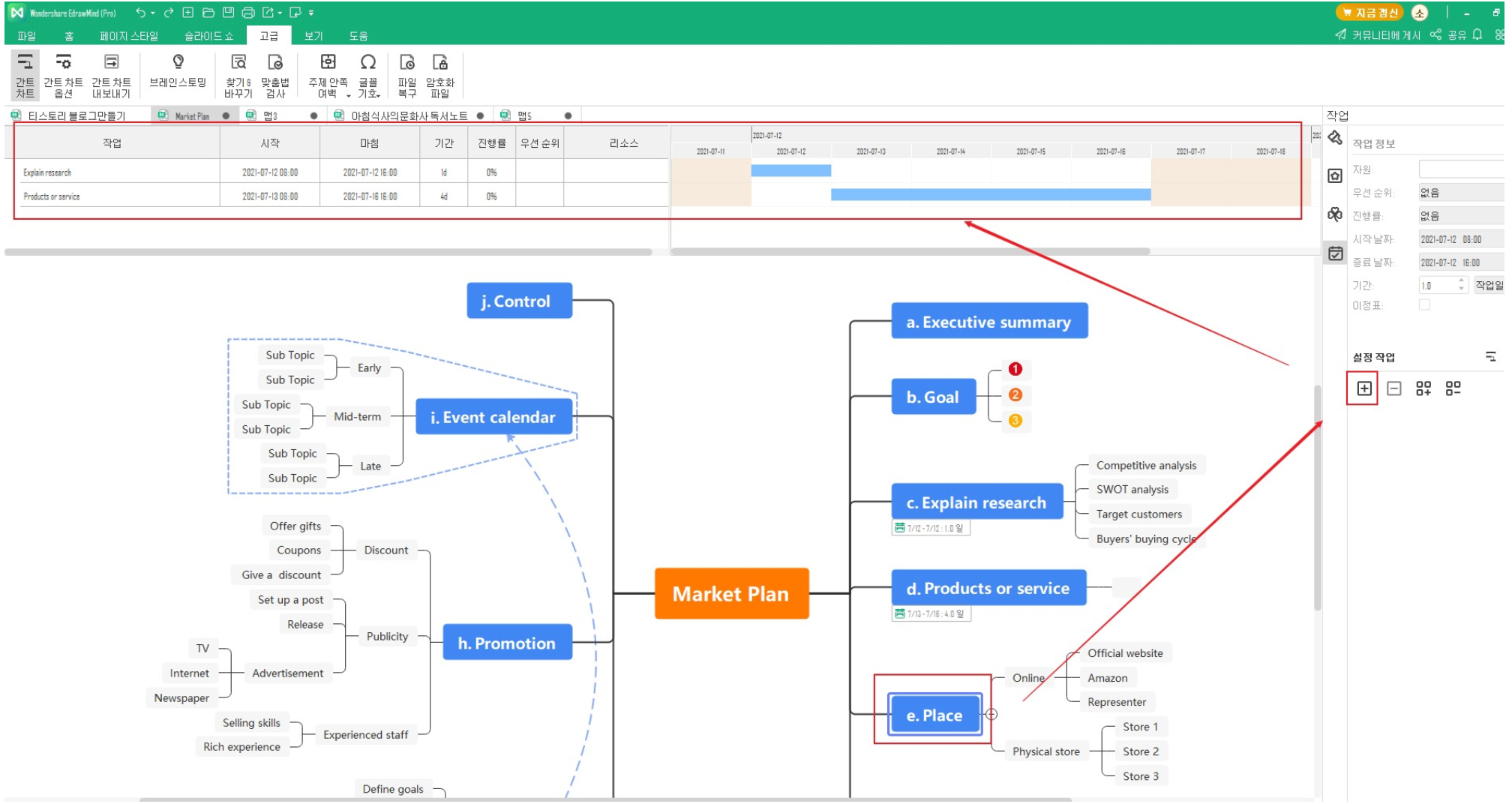Open the 시작 날짜 (start date) picker
This screenshot has height=804, width=1512.
click(x=1461, y=239)
